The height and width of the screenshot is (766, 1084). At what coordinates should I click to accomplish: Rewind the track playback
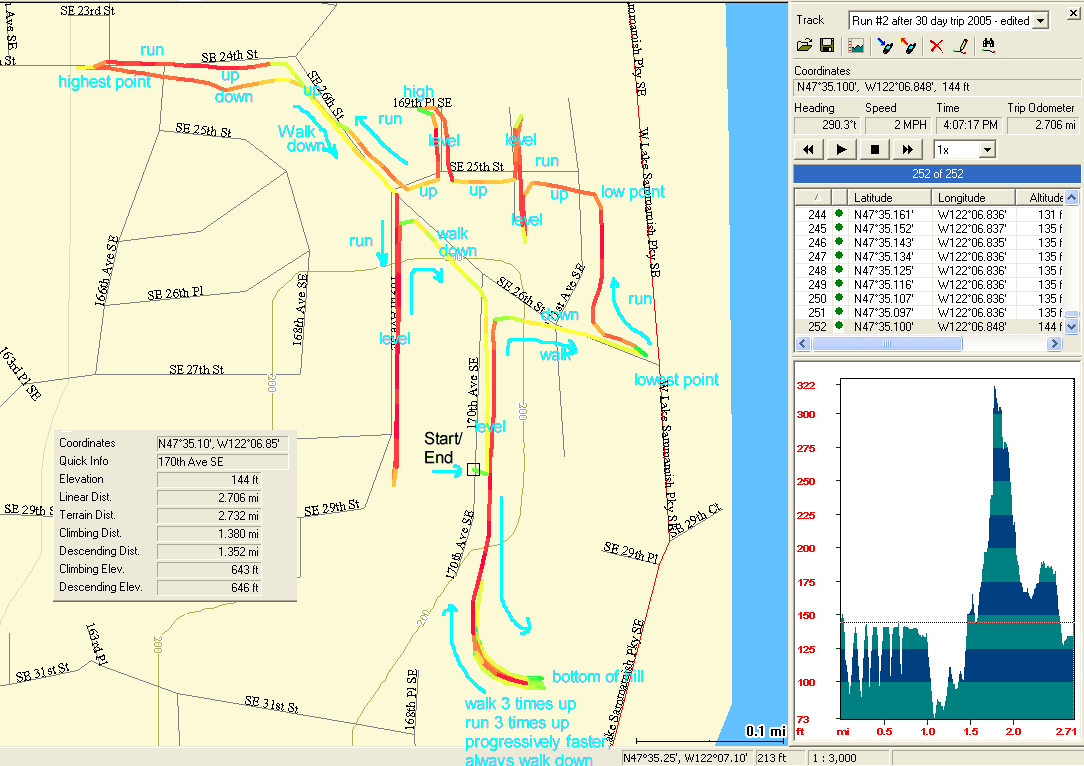810,149
